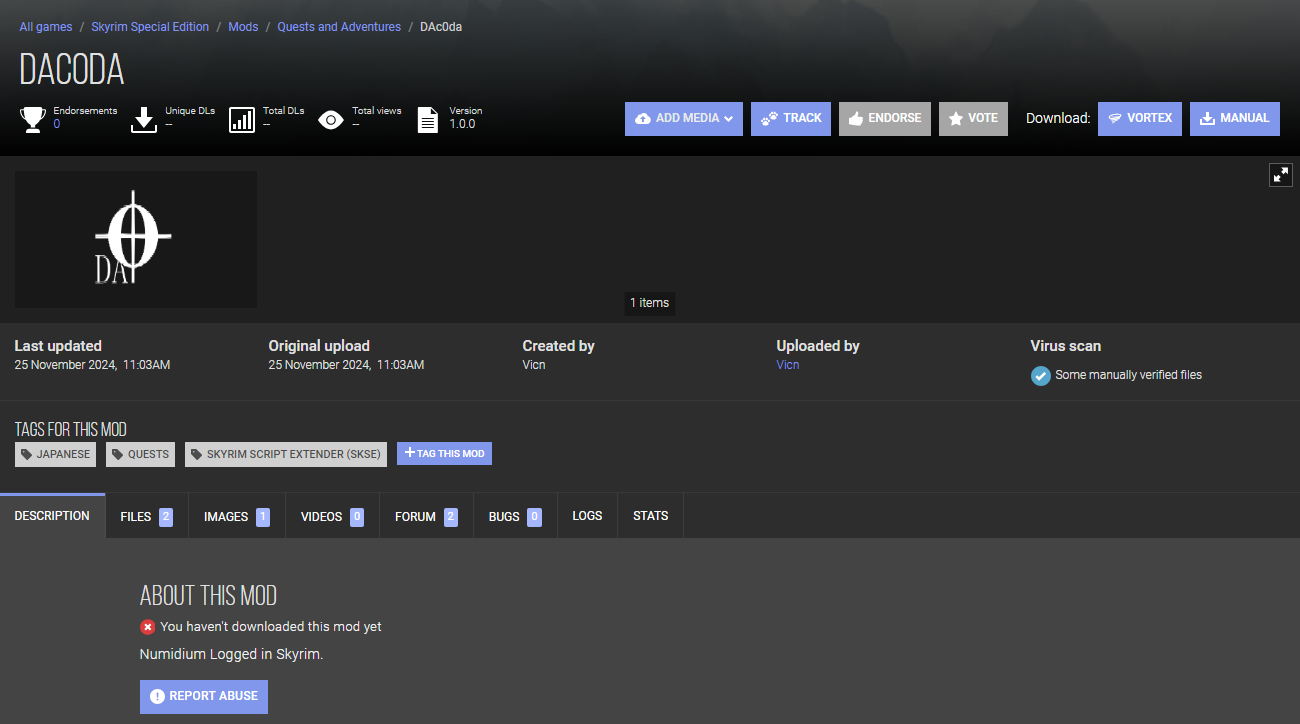Open the Skyrim Script Extender (SKSE) tag

tap(286, 454)
